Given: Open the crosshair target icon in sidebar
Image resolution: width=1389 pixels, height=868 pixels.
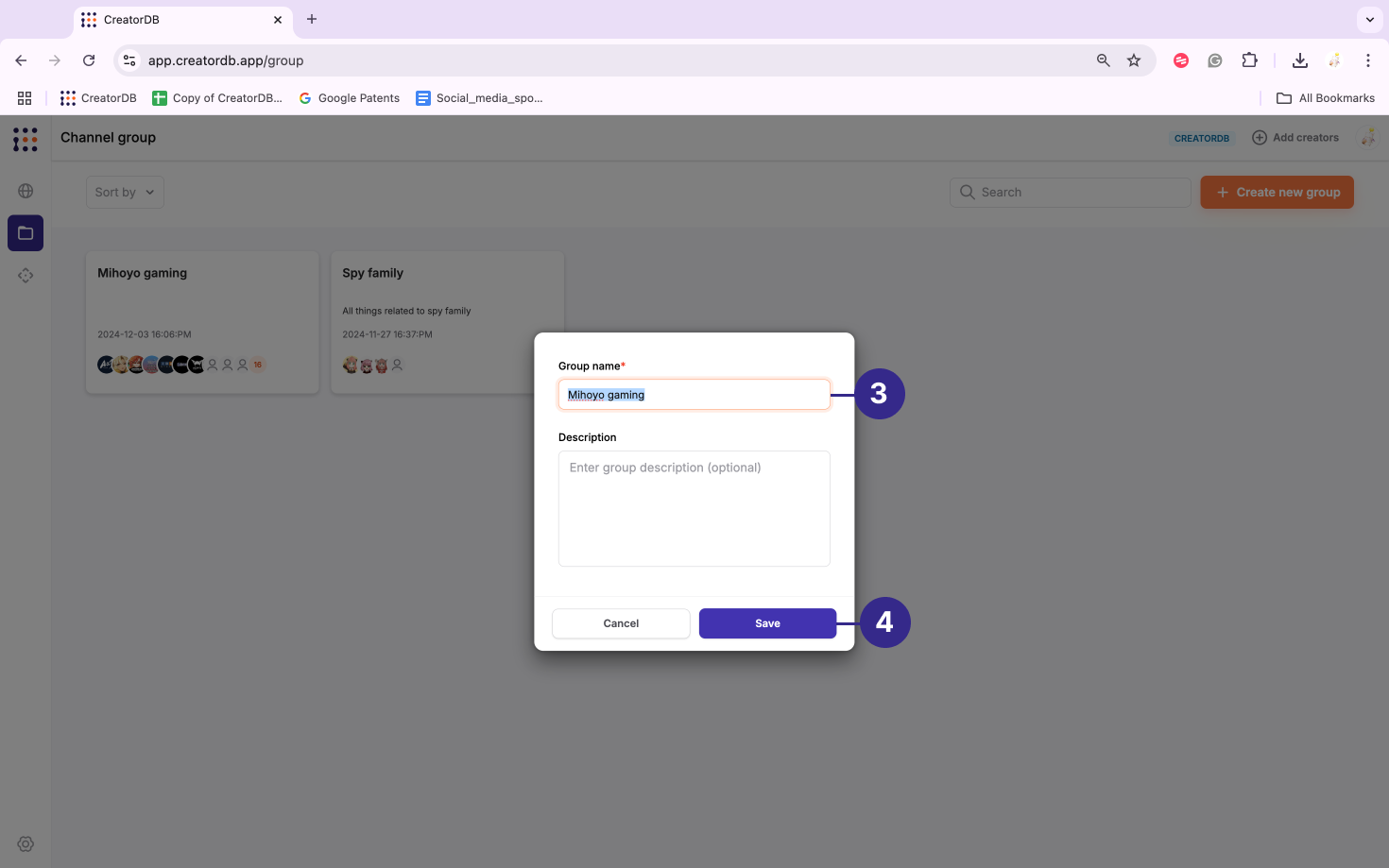Looking at the screenshot, I should coord(26,276).
